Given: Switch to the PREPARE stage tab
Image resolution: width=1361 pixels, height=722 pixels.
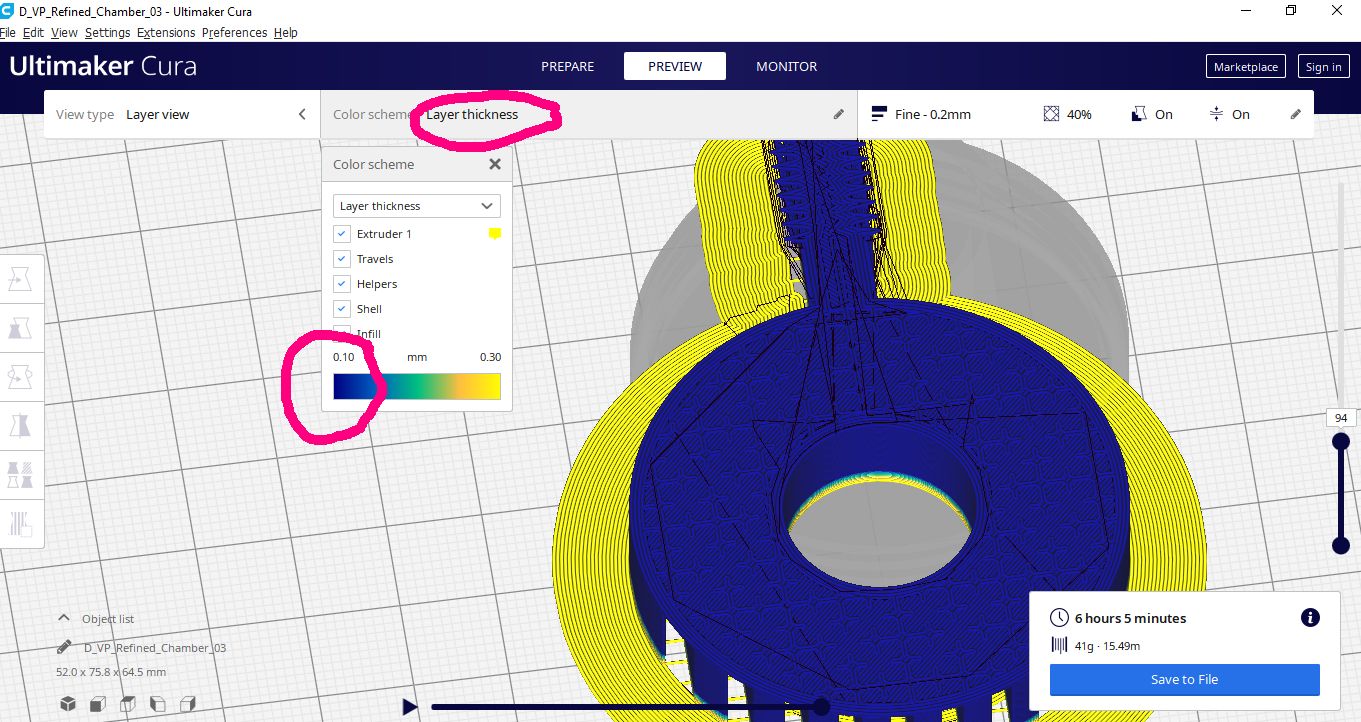Looking at the screenshot, I should [567, 66].
